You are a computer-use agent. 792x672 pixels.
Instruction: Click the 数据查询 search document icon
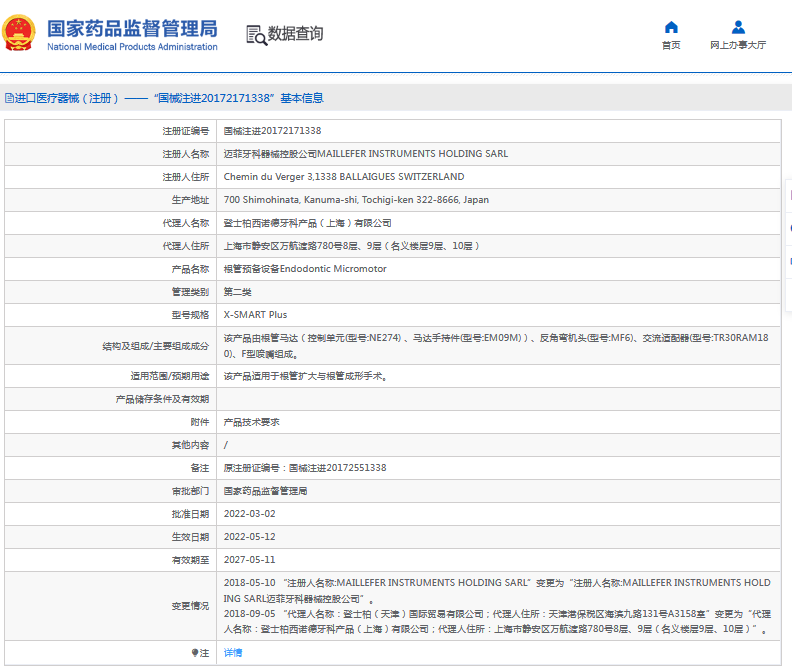[256, 35]
